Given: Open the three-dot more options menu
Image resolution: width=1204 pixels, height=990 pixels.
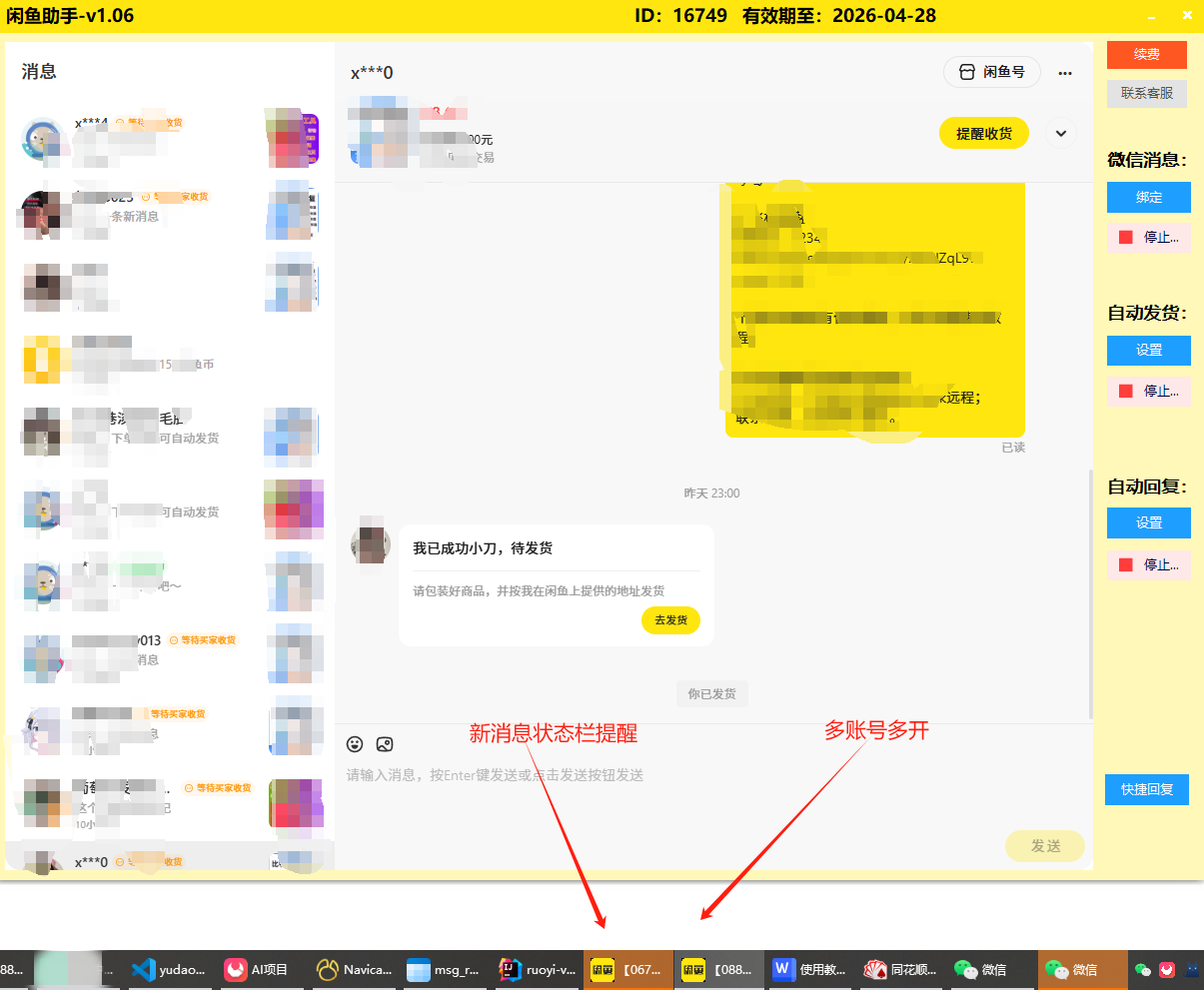Looking at the screenshot, I should coord(1065,73).
